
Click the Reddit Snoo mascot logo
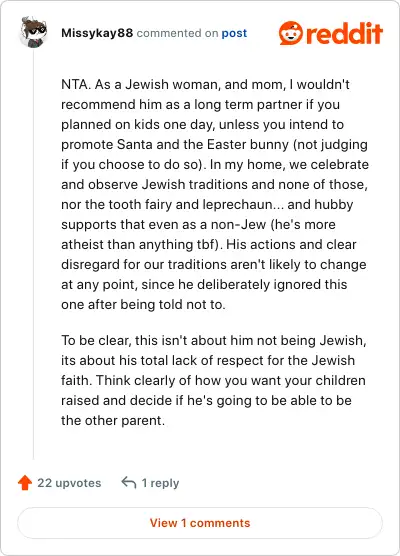(291, 33)
